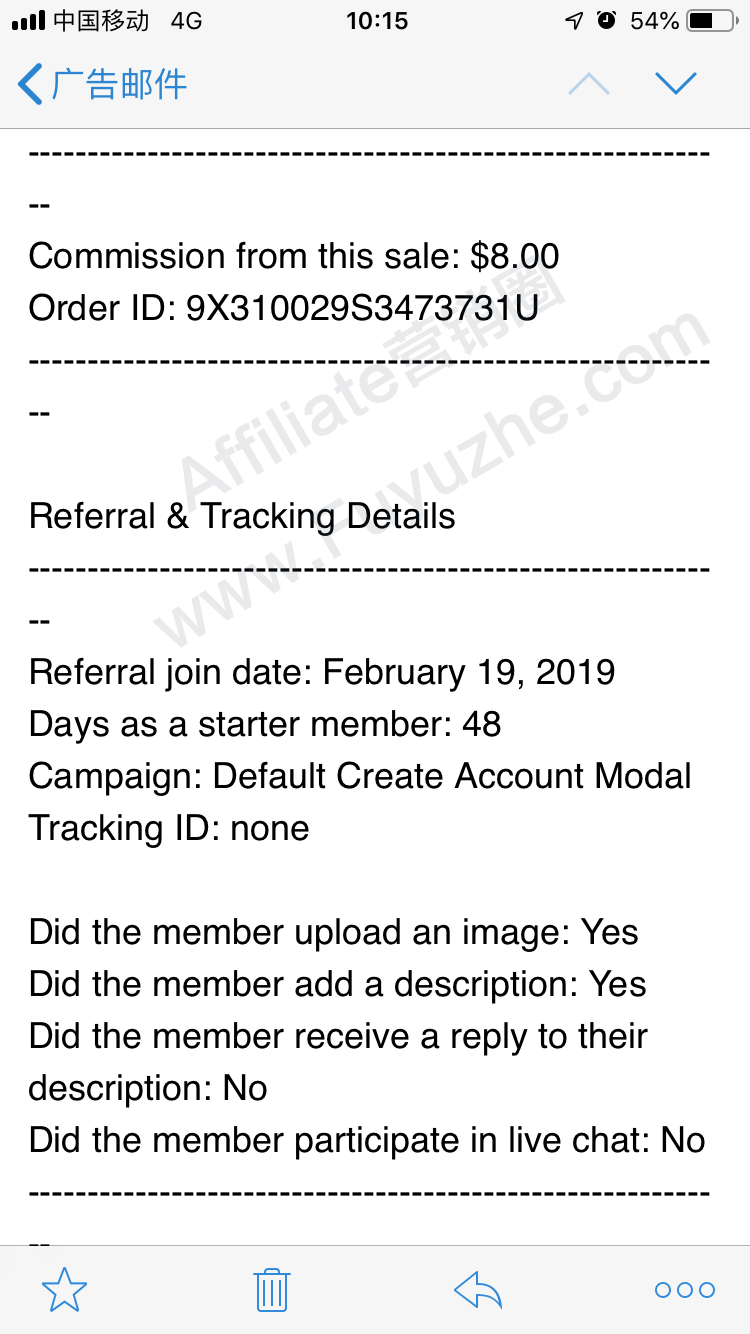The width and height of the screenshot is (750, 1334).
Task: Show previous message with up arrow
Action: (x=589, y=84)
